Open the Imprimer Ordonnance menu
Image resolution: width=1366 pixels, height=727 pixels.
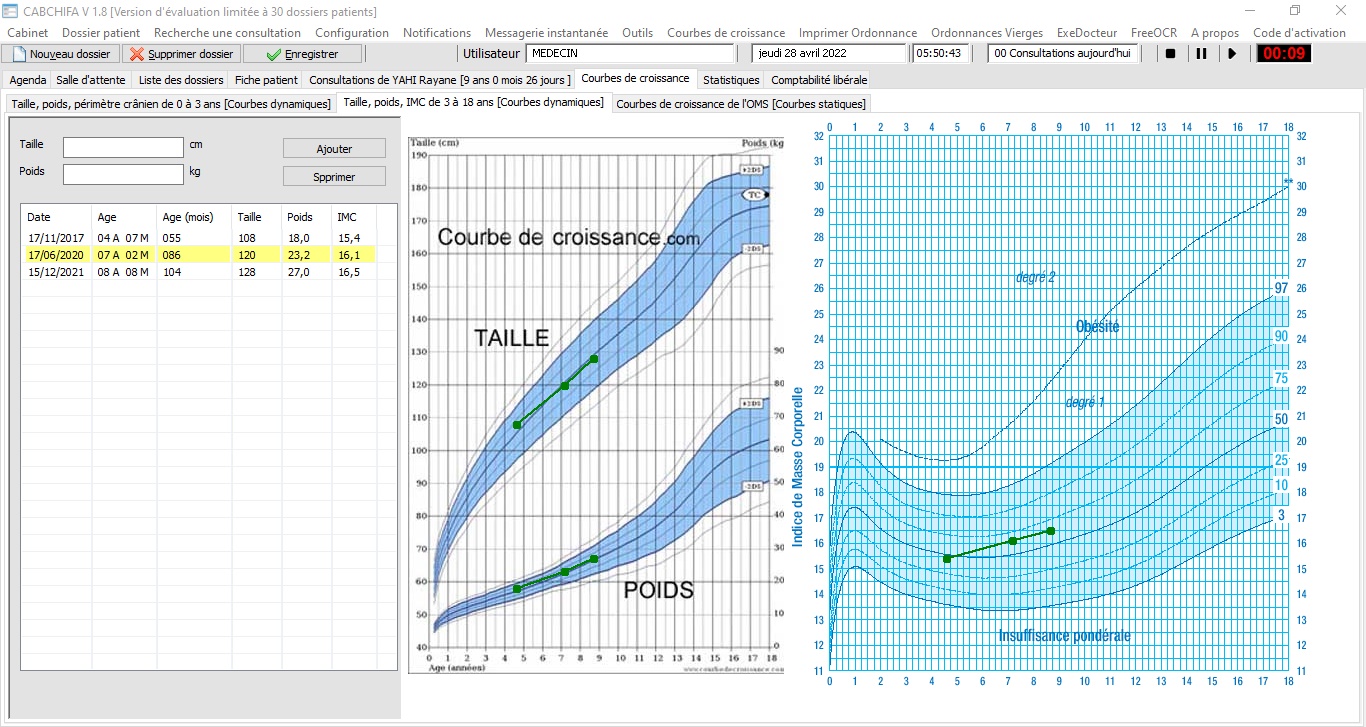[x=857, y=33]
